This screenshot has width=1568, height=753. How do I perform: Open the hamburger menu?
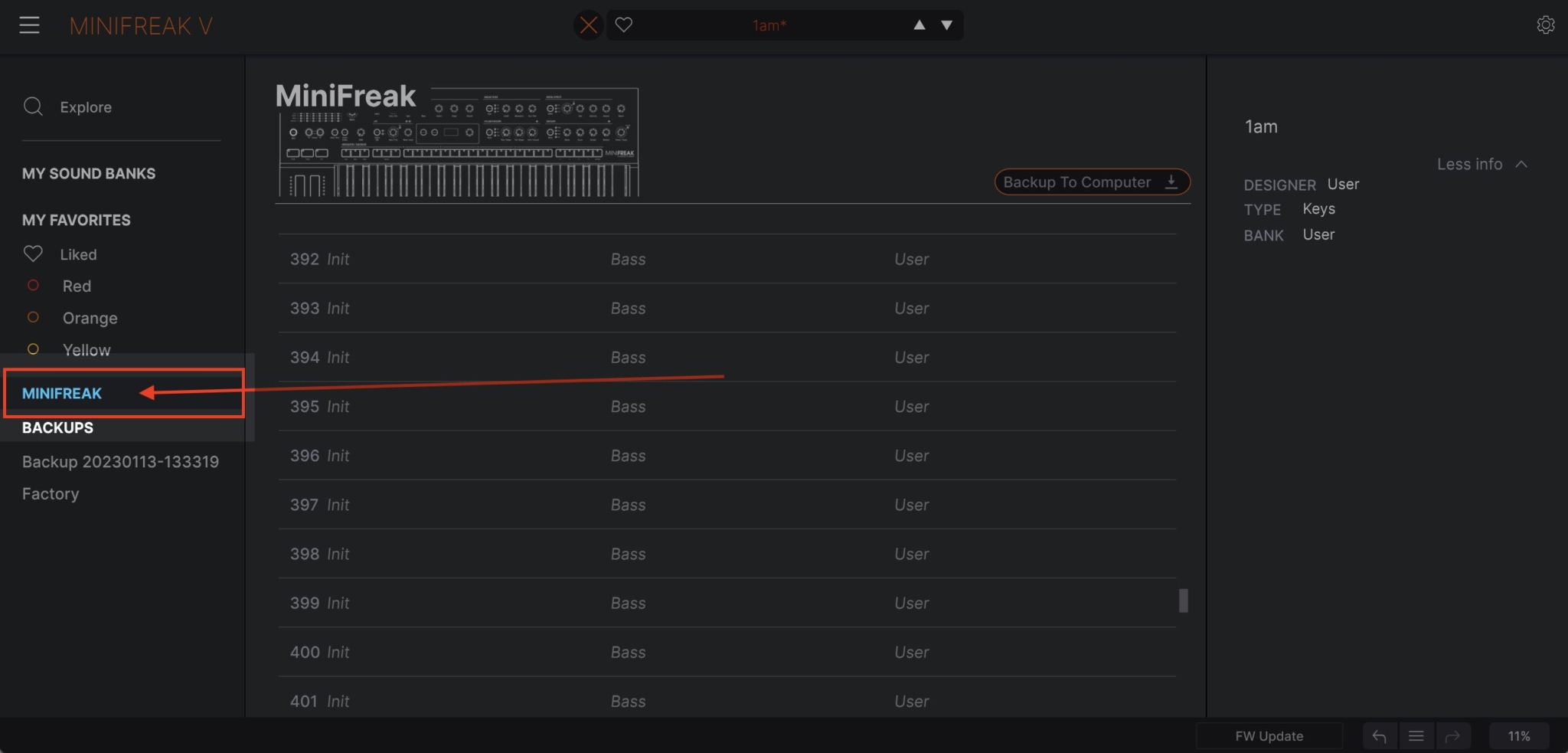30,25
